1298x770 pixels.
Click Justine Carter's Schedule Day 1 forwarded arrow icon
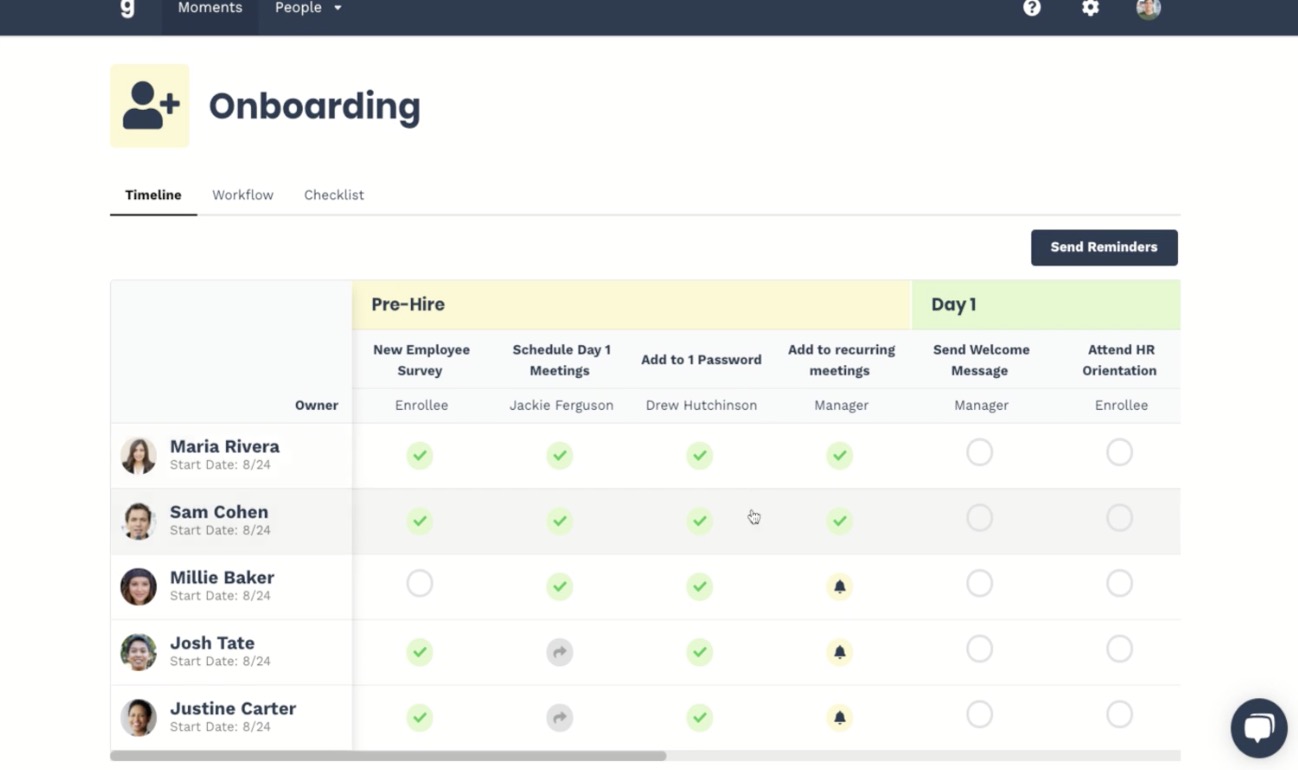[560, 717]
